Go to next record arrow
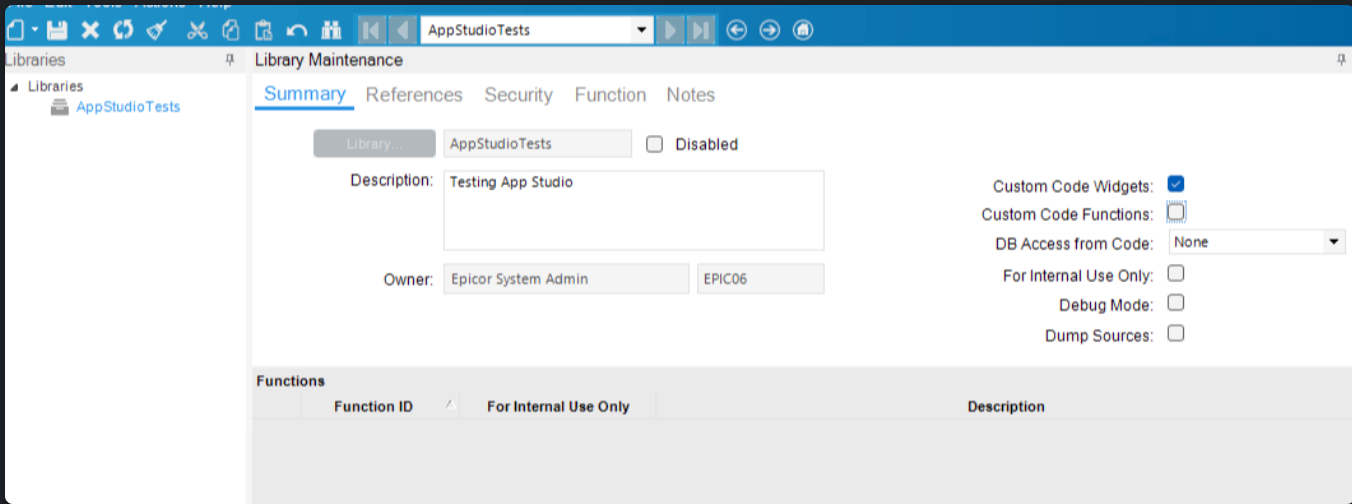This screenshot has width=1352, height=504. click(671, 30)
